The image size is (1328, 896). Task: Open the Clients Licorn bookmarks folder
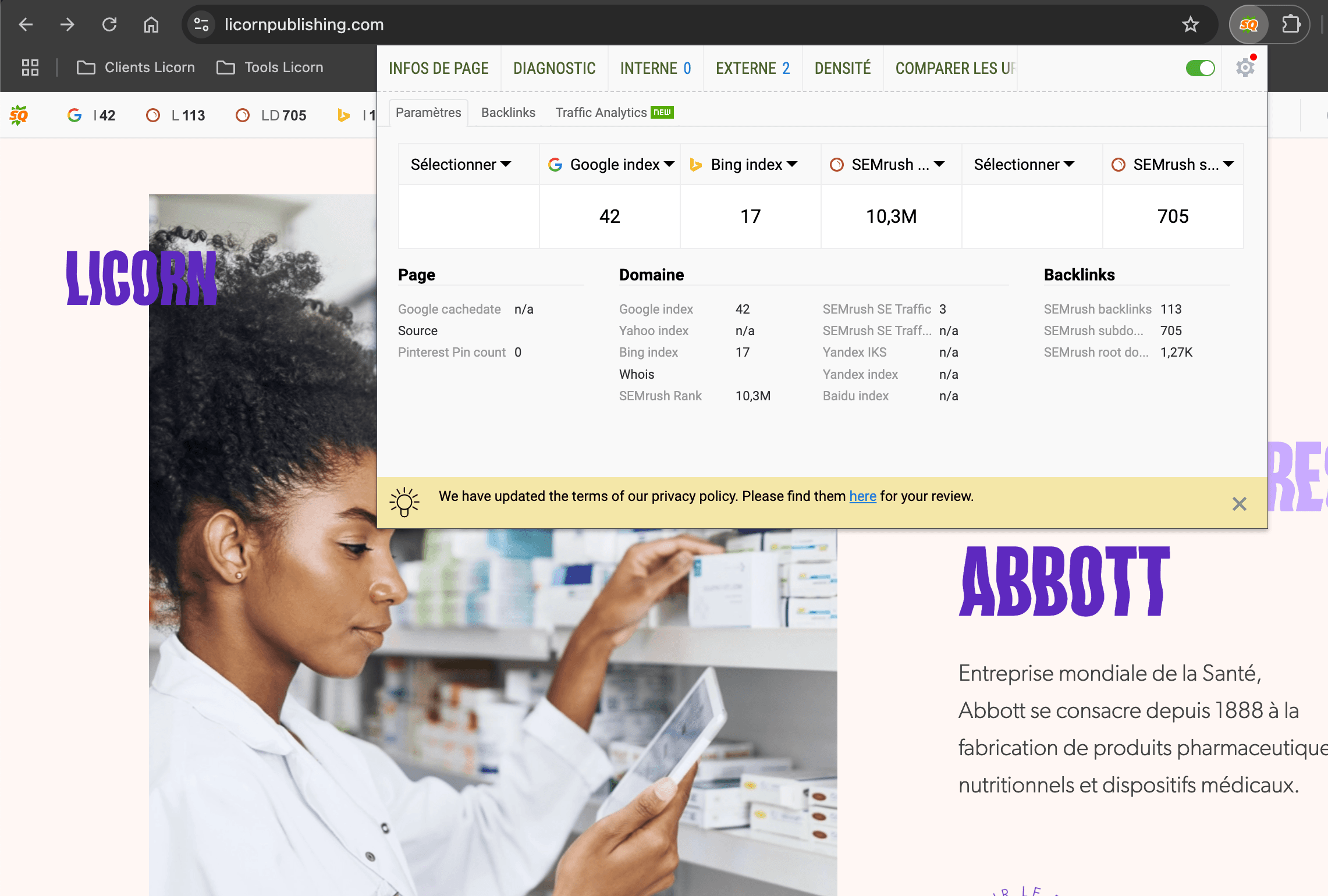(136, 67)
